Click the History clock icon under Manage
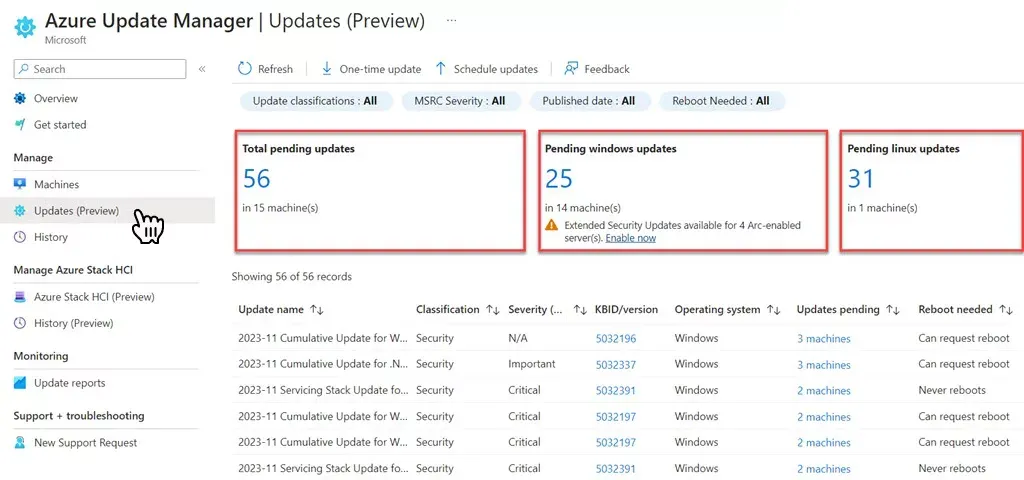Screen dimensions: 1024x480 coord(20,237)
